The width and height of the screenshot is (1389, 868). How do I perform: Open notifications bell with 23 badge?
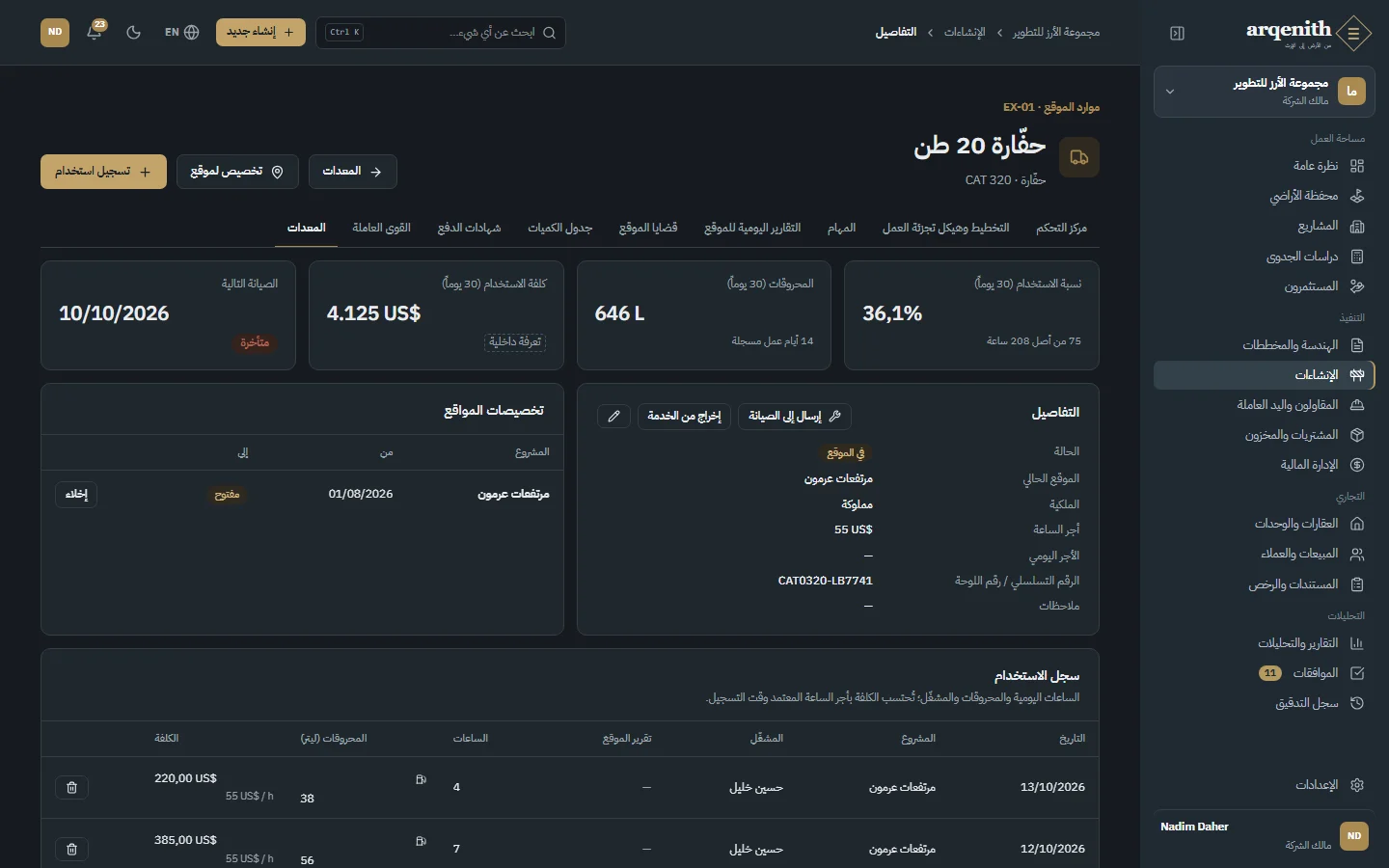95,33
